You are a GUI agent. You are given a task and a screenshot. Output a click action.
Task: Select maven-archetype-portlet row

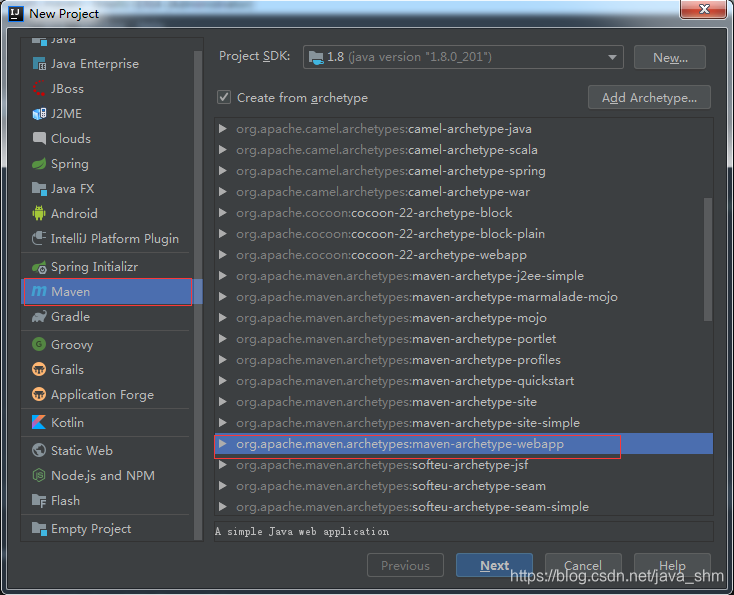pyautogui.click(x=463, y=339)
